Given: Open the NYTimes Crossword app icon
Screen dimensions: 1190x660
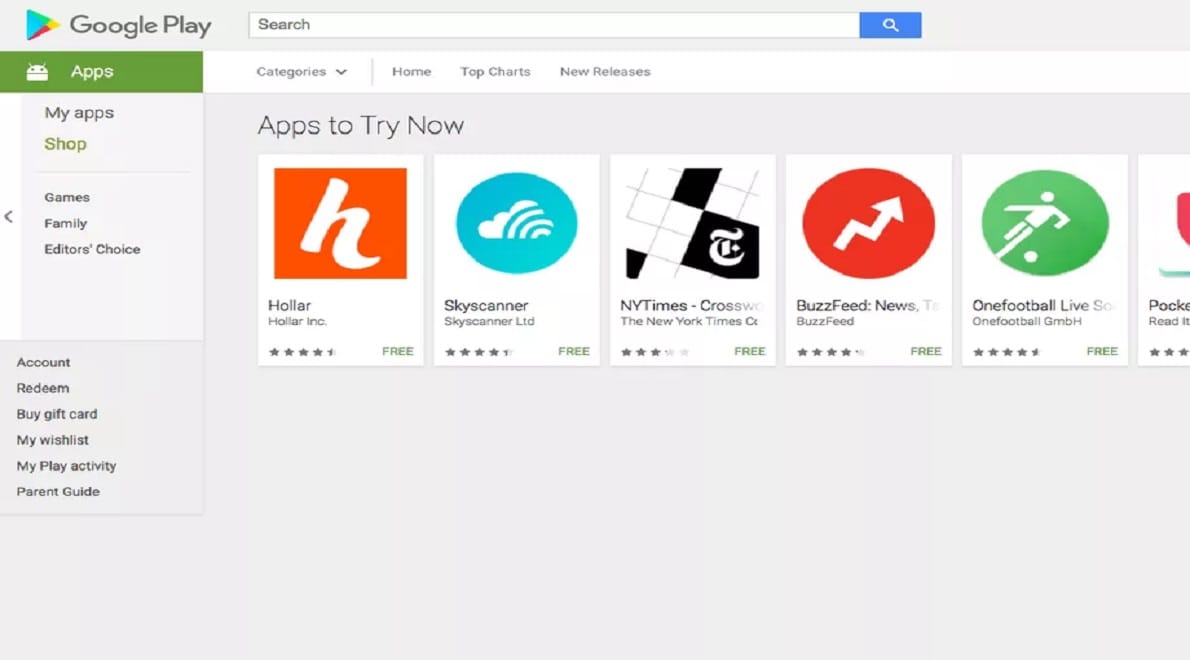Looking at the screenshot, I should click(692, 224).
